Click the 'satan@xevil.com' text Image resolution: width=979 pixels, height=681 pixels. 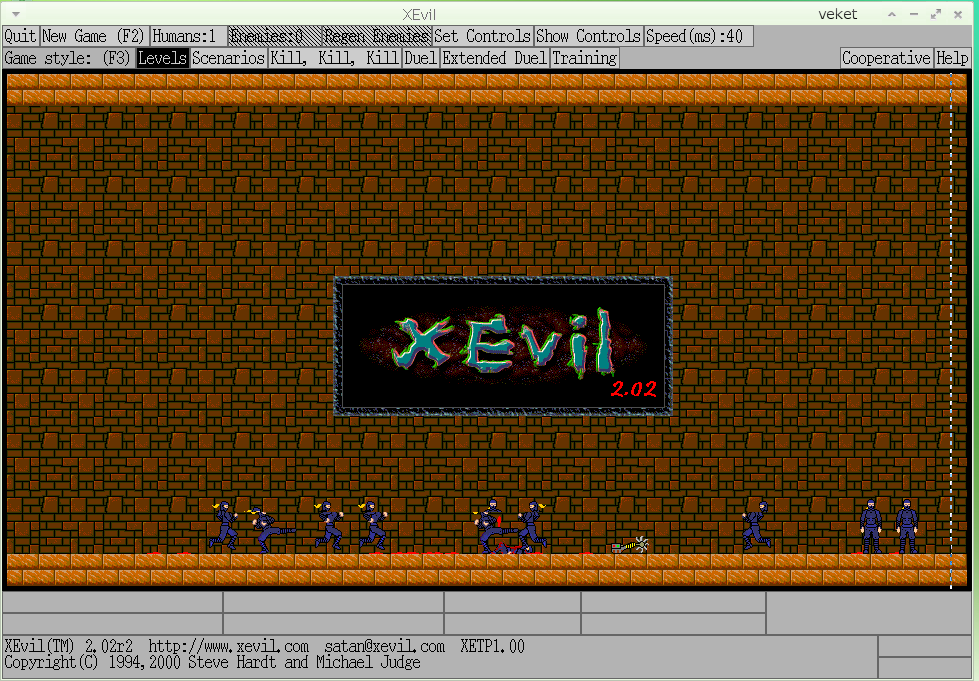click(x=385, y=646)
